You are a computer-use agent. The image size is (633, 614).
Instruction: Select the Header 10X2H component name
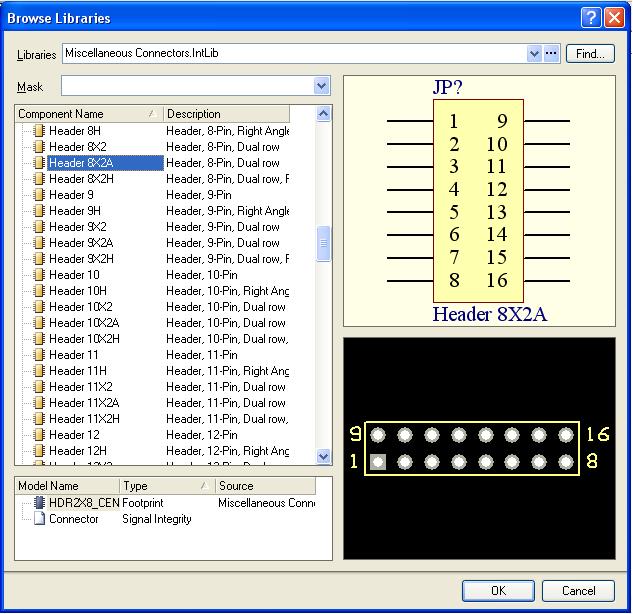click(84, 339)
